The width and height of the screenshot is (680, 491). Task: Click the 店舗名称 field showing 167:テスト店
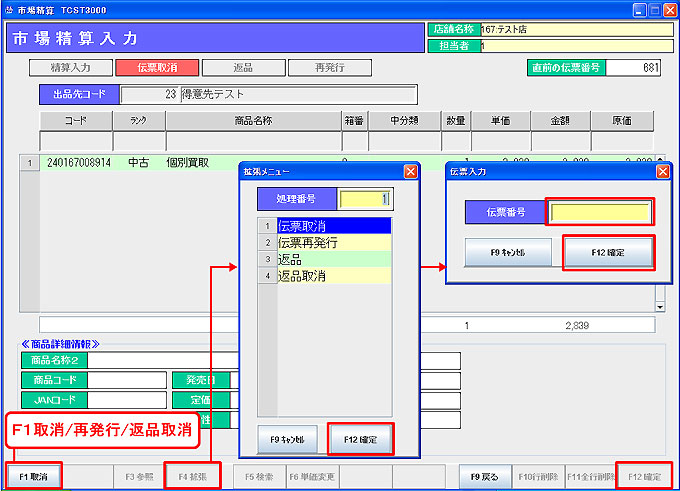pos(576,29)
